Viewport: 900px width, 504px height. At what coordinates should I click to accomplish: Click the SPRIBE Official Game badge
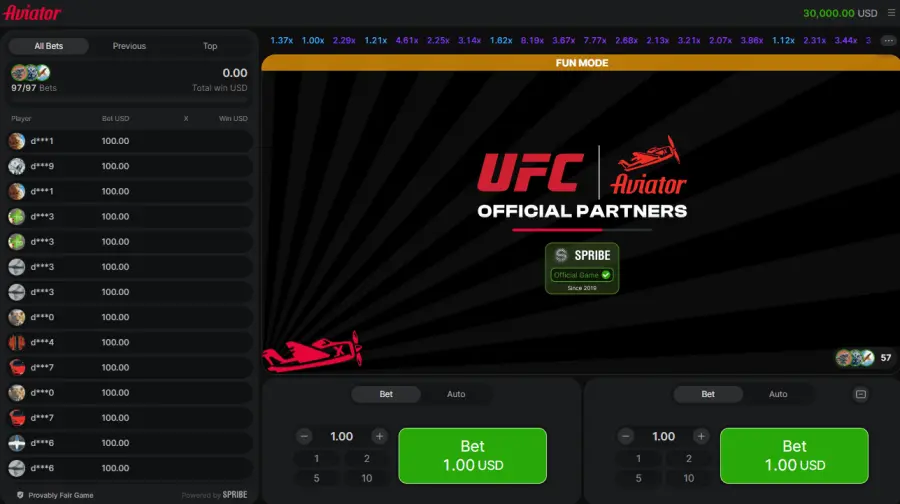582,268
